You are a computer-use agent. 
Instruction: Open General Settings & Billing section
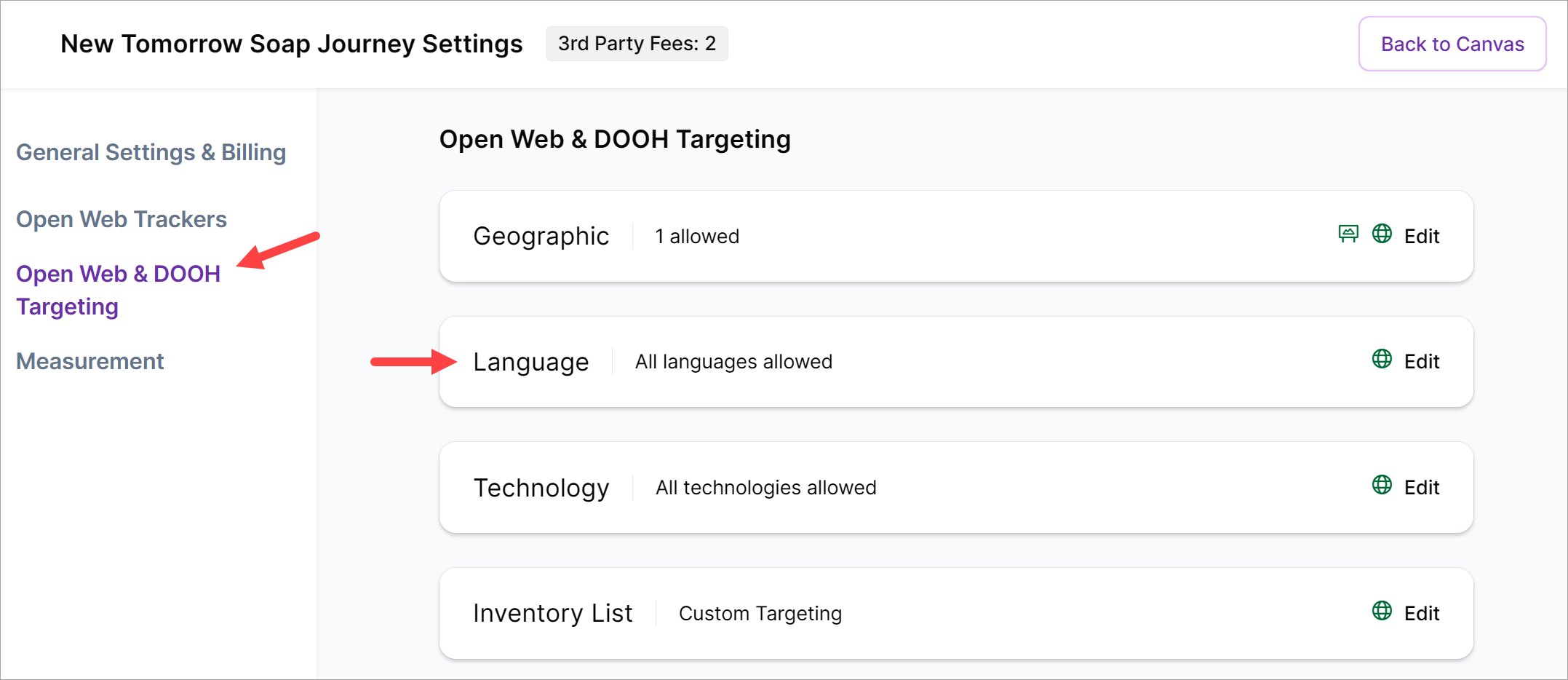(151, 152)
